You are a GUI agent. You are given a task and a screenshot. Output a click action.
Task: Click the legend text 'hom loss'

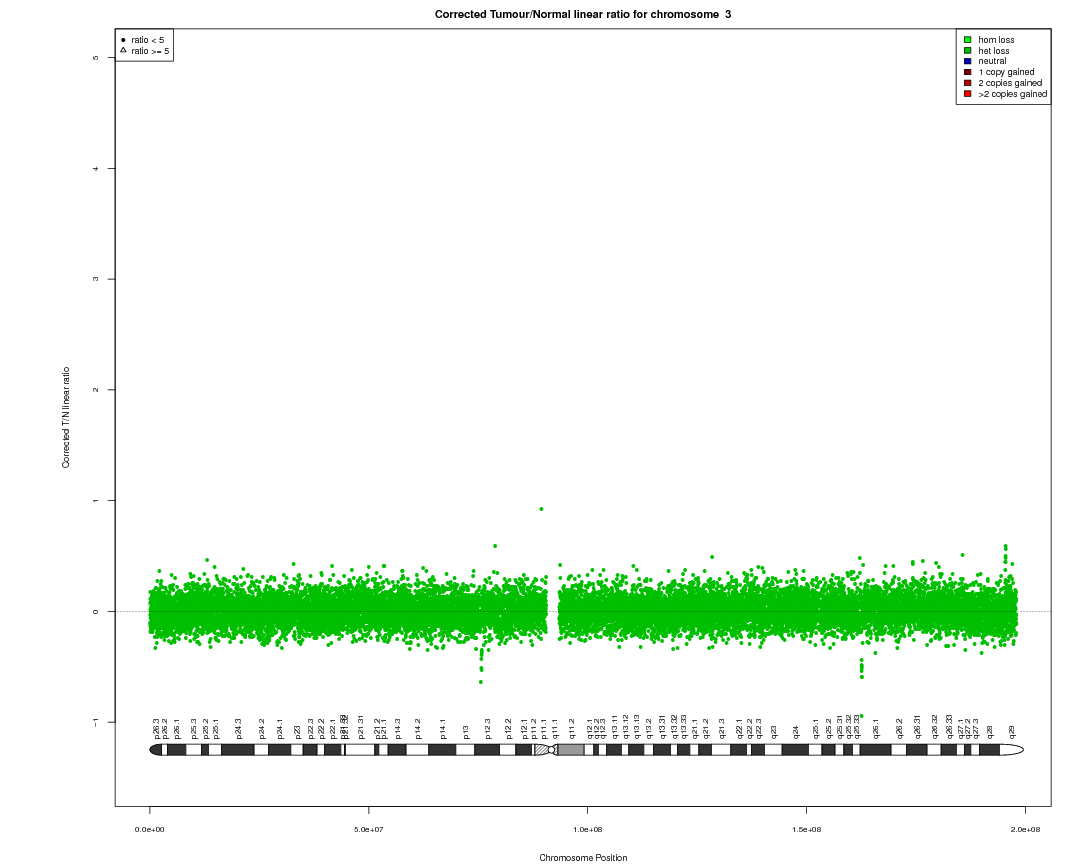[x=996, y=40]
